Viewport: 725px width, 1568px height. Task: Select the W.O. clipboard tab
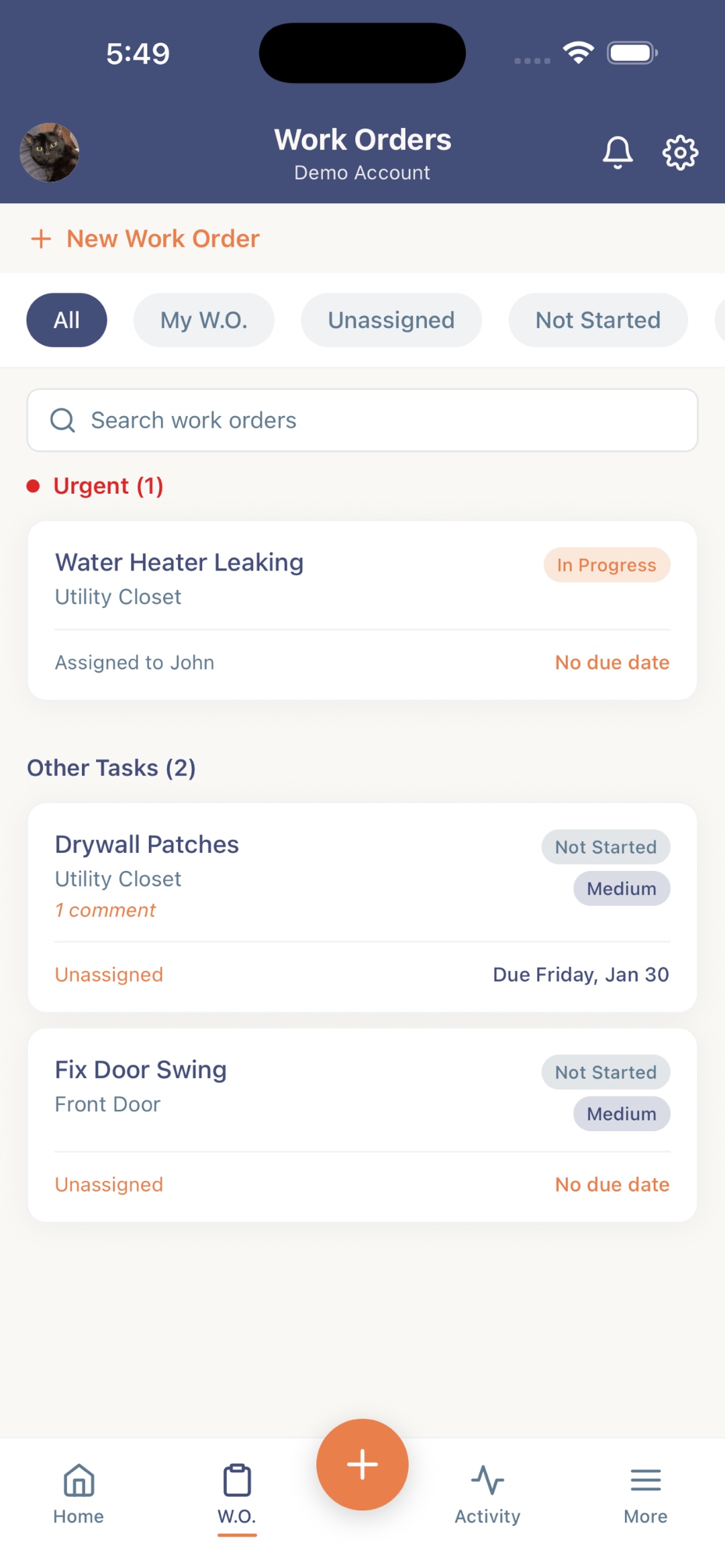(237, 1494)
